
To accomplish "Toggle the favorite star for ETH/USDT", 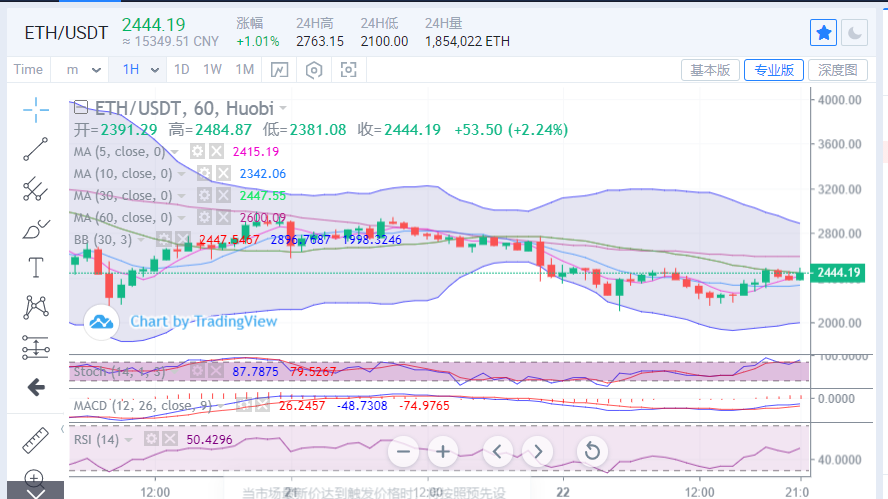I will click(823, 33).
